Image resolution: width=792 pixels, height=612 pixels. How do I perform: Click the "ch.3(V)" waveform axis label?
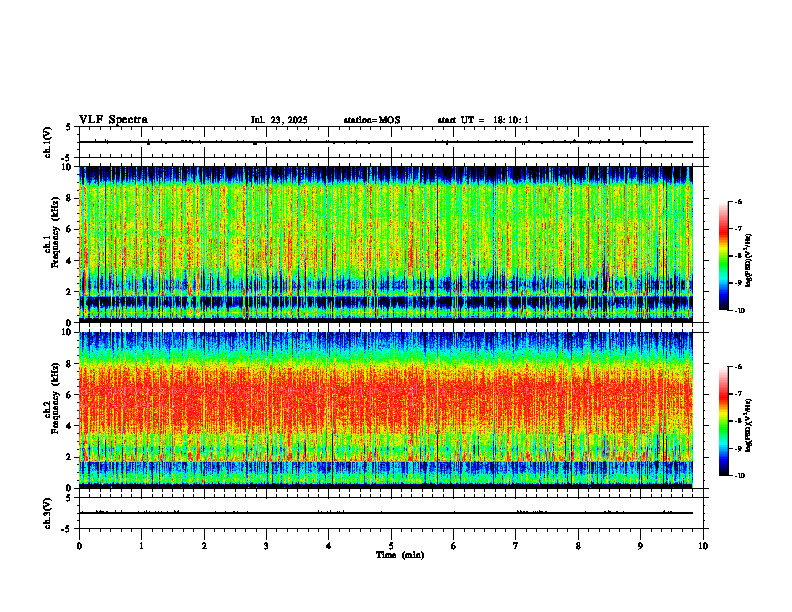click(48, 513)
